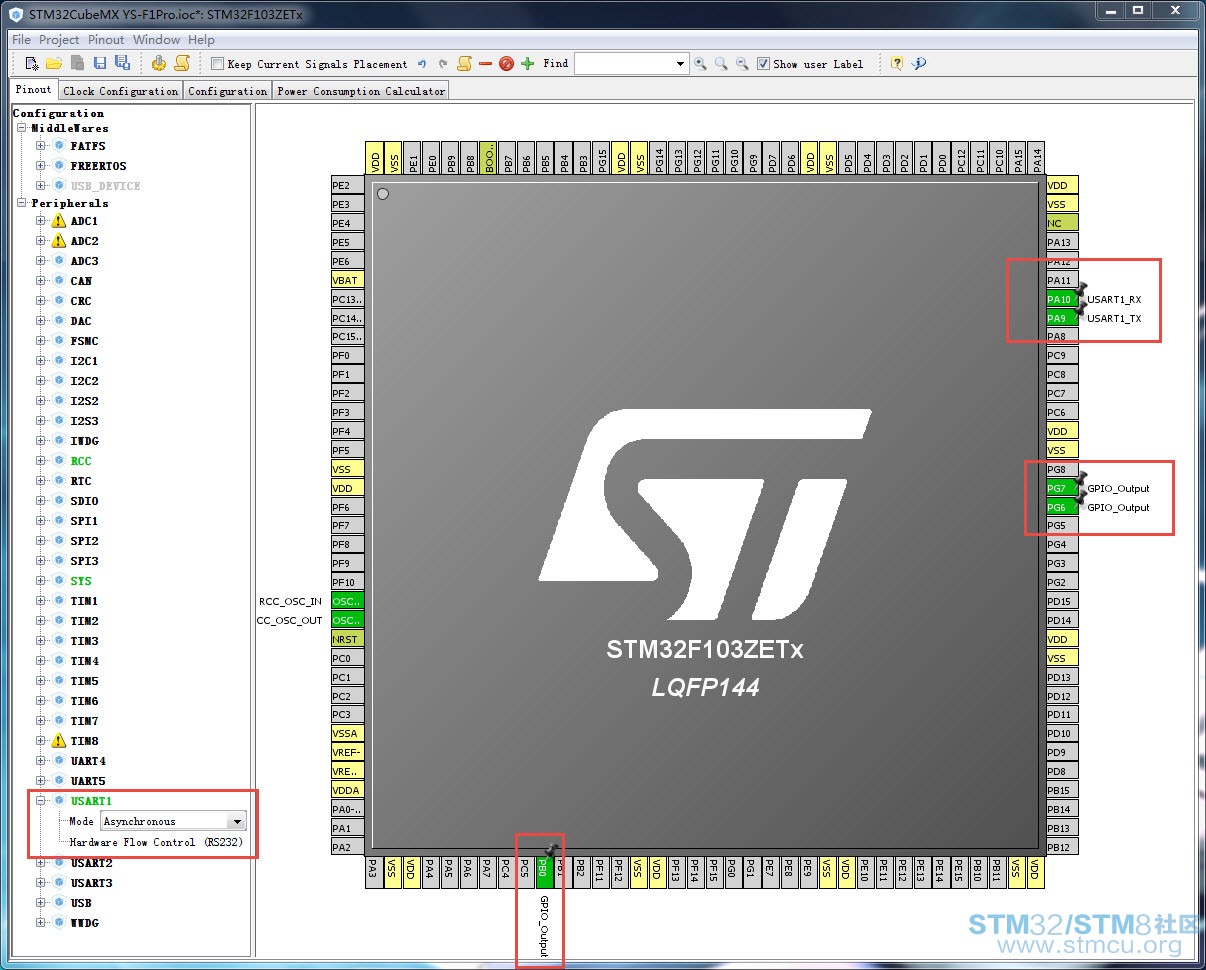Expand the RCC peripheral node
The width and height of the screenshot is (1206, 970).
(41, 461)
